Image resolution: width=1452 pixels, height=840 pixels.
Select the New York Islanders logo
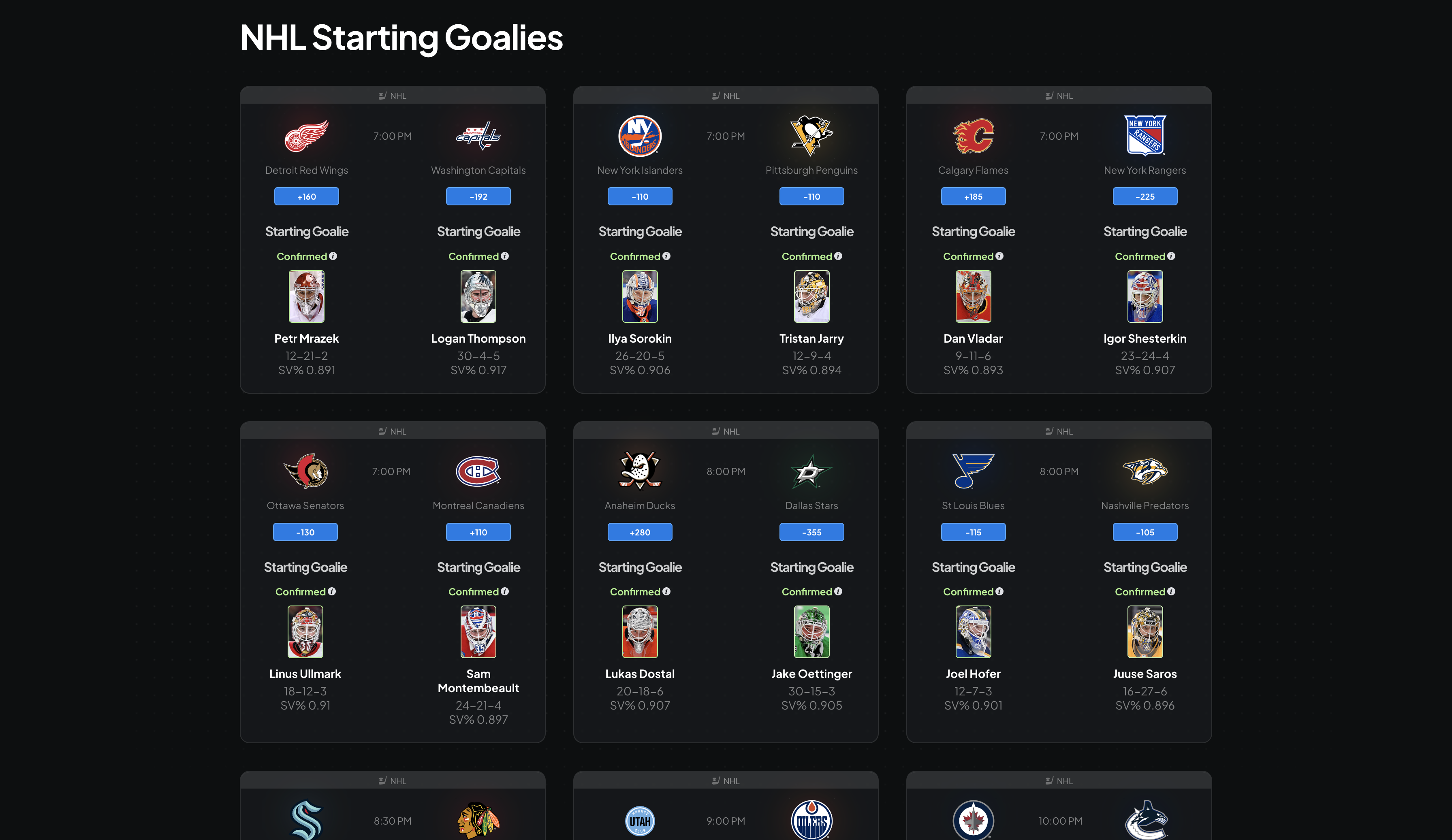pyautogui.click(x=640, y=136)
